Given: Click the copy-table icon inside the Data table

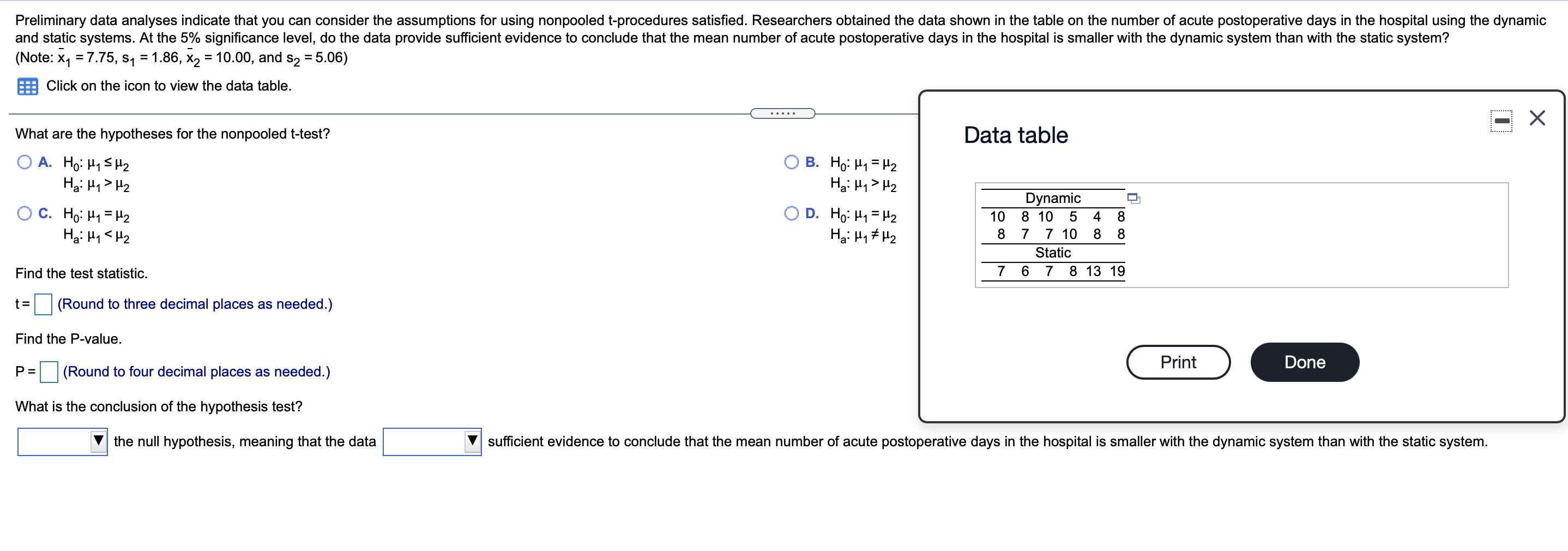Looking at the screenshot, I should pos(1133,199).
